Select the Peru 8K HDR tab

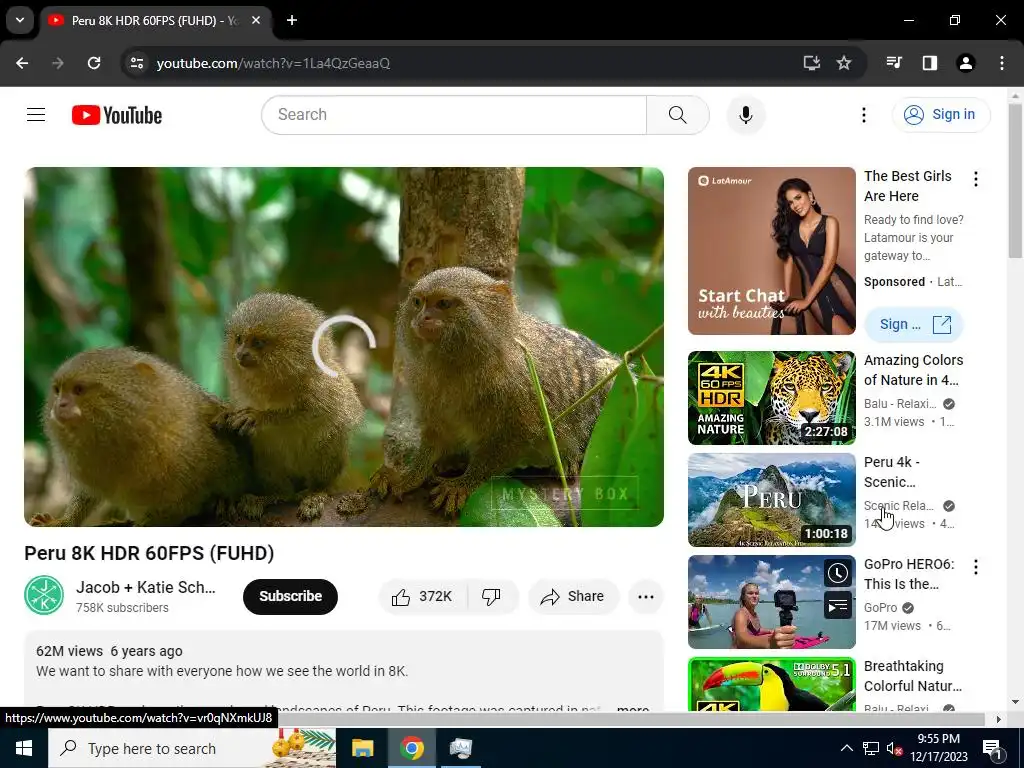coord(155,21)
